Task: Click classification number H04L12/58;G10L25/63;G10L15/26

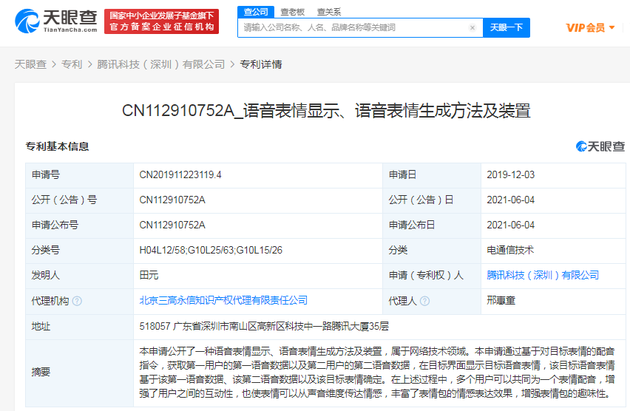Action: (211, 250)
